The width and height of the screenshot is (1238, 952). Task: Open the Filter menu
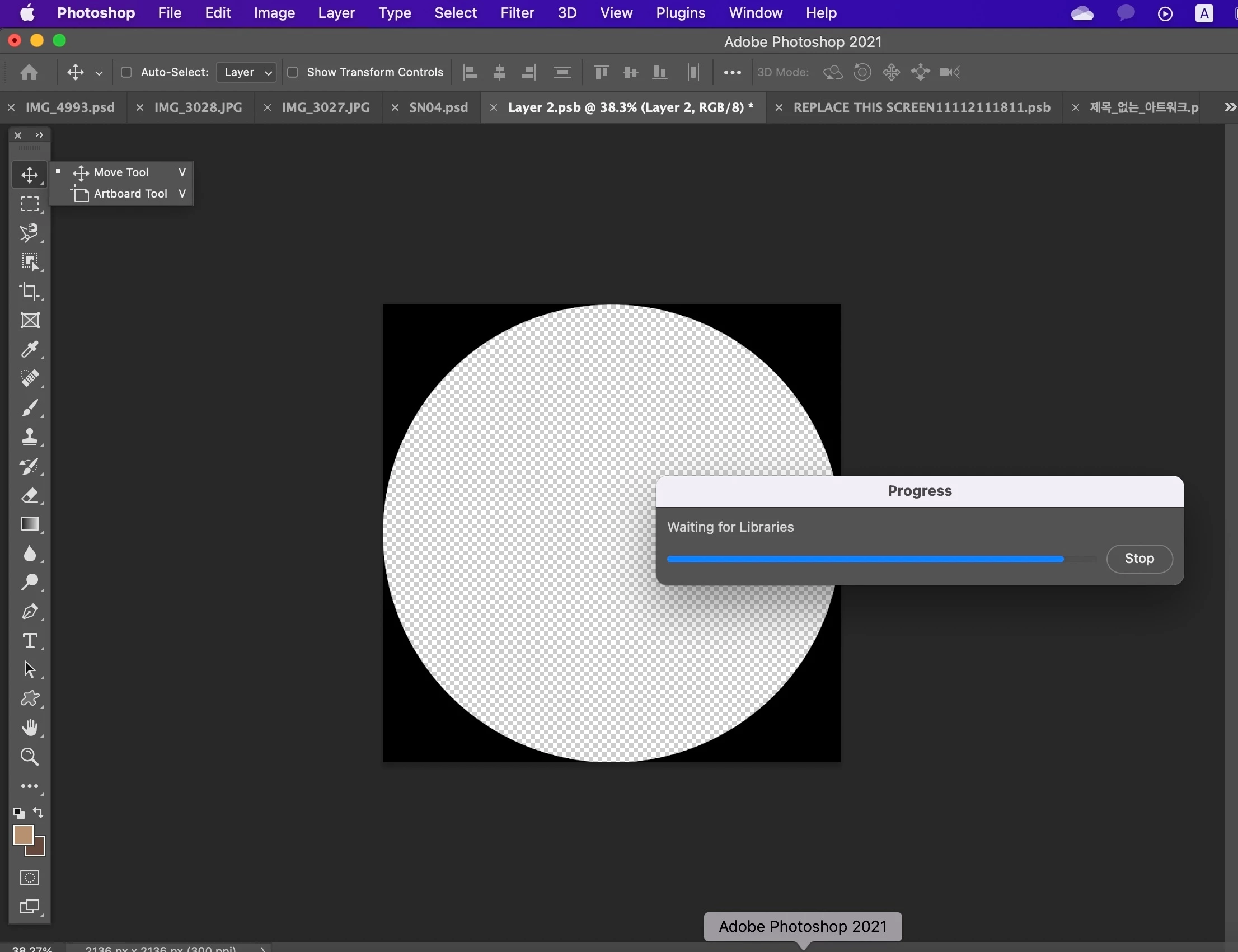(517, 13)
